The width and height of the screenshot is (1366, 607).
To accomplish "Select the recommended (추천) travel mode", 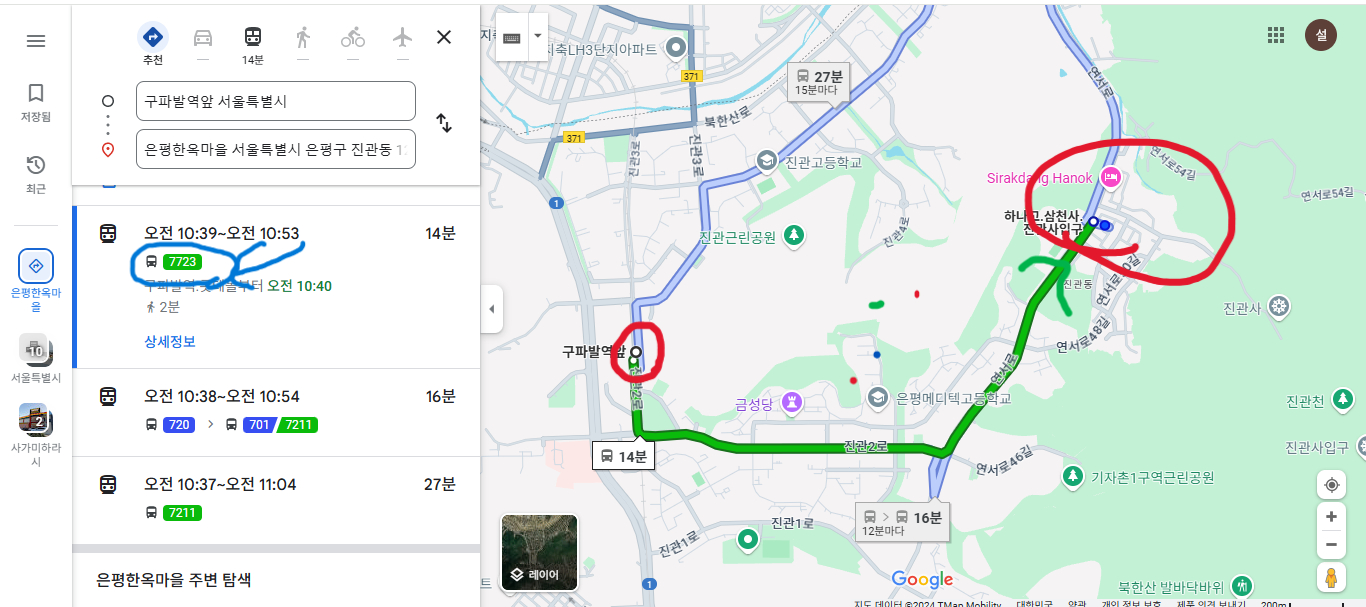I will pos(153,45).
